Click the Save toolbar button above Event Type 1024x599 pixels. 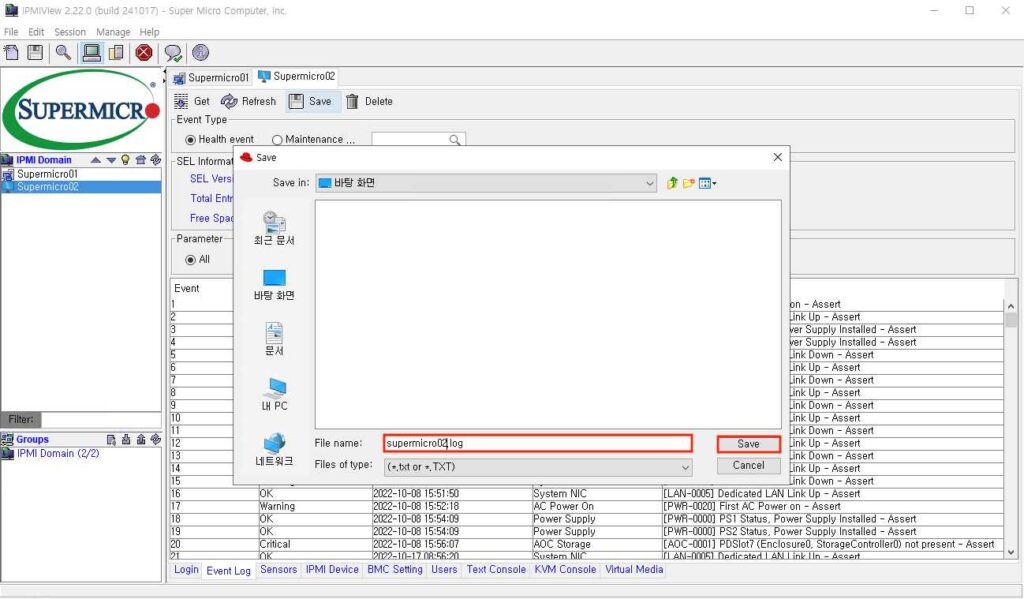pyautogui.click(x=311, y=102)
